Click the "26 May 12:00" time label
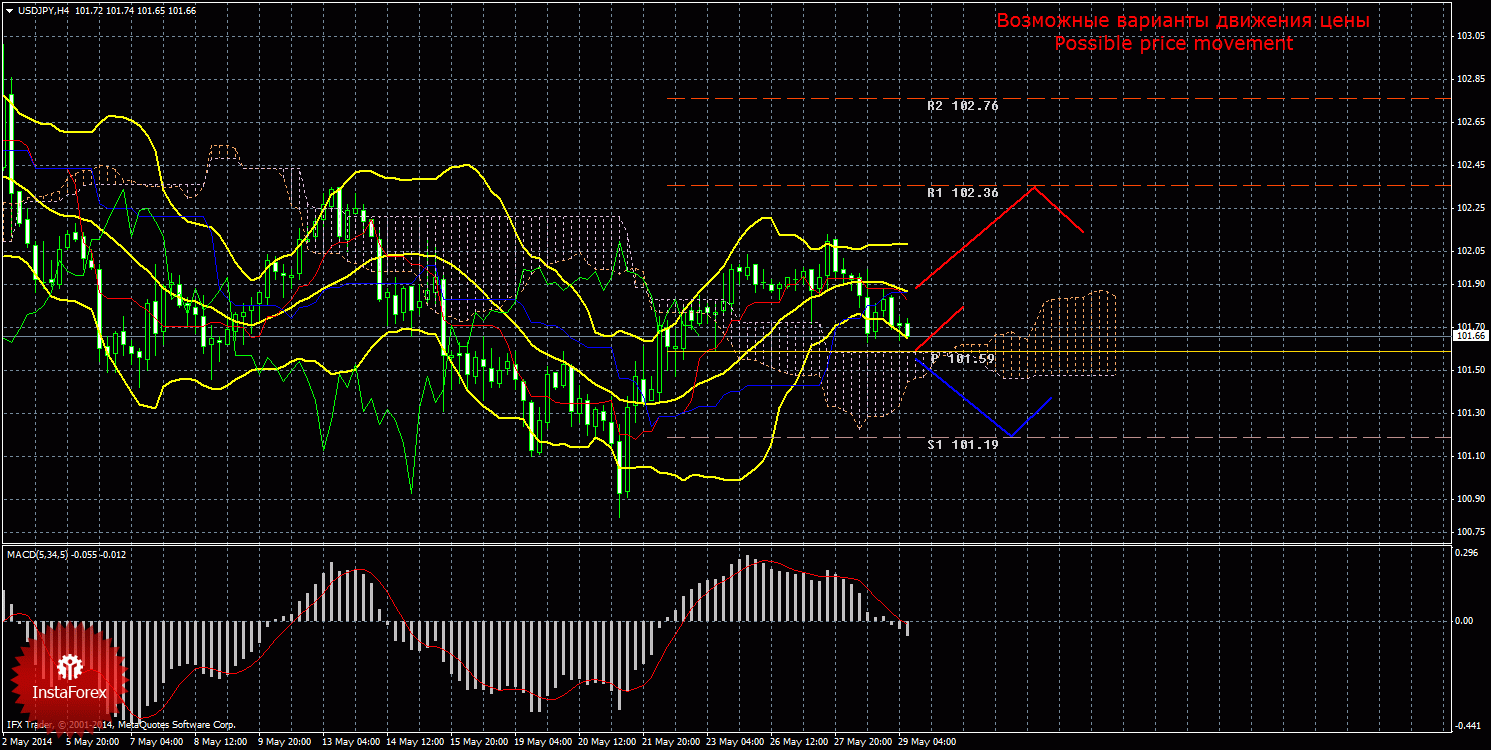 coord(799,742)
